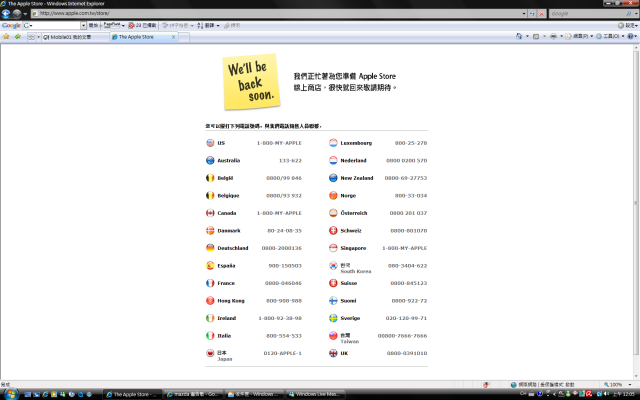Click the Canada flag icon
This screenshot has width=640, height=400.
[210, 213]
